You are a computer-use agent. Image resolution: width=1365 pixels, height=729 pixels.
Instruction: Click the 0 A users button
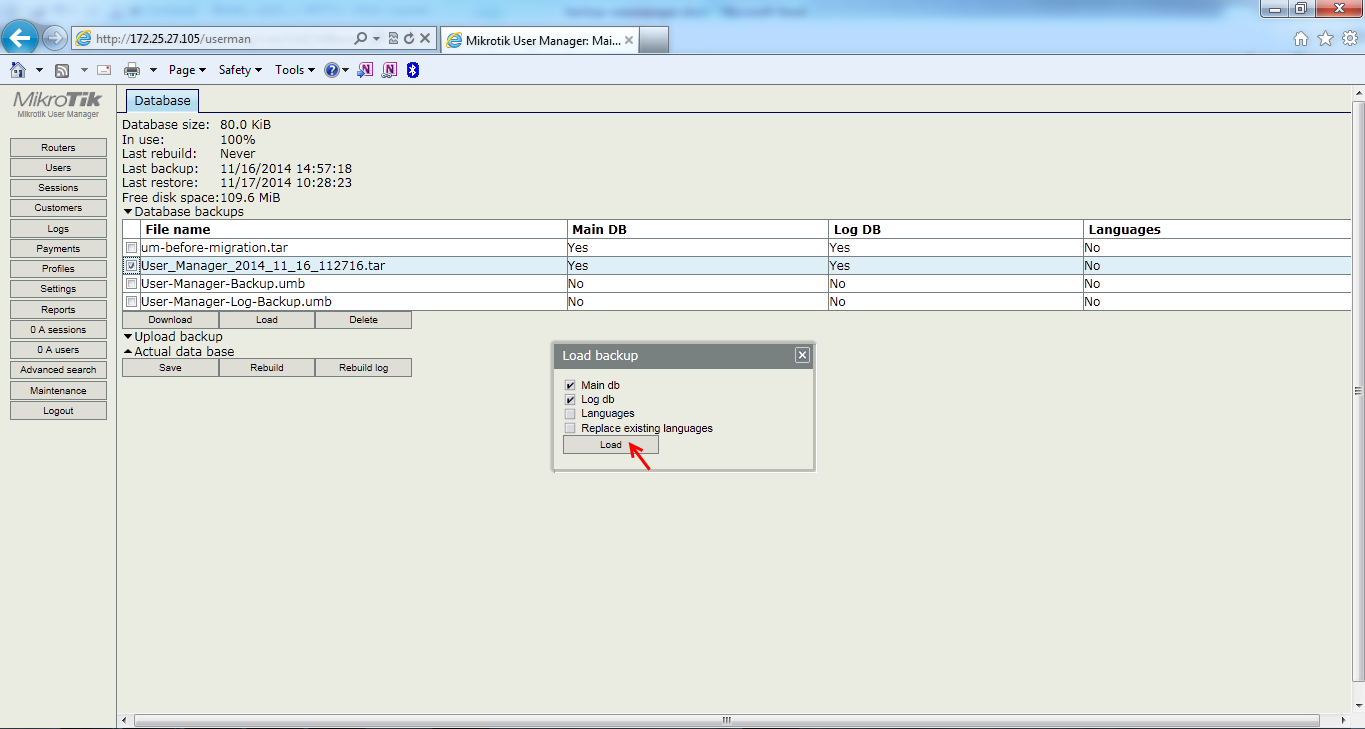point(58,350)
